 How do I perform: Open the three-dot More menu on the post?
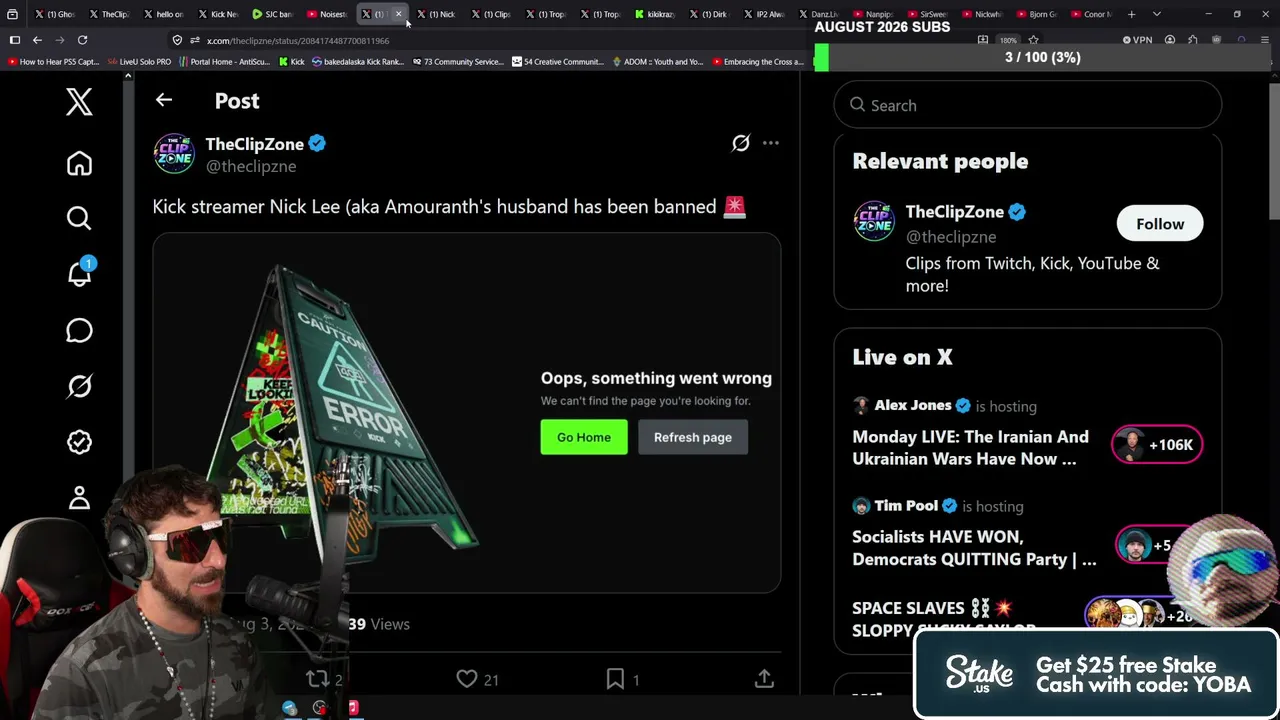coord(771,143)
